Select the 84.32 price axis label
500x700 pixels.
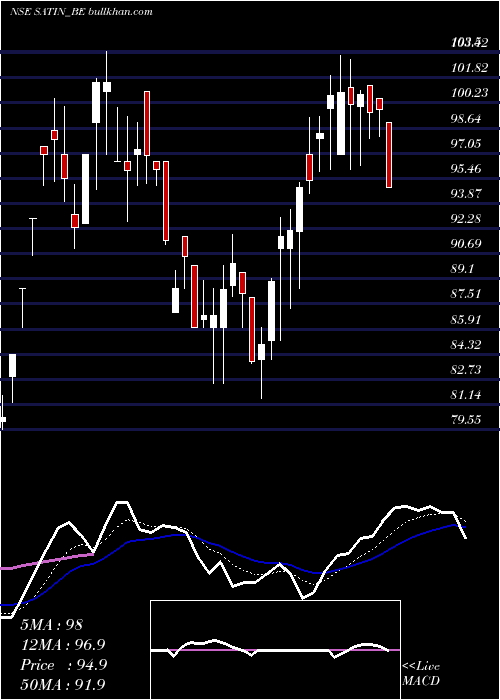point(466,345)
